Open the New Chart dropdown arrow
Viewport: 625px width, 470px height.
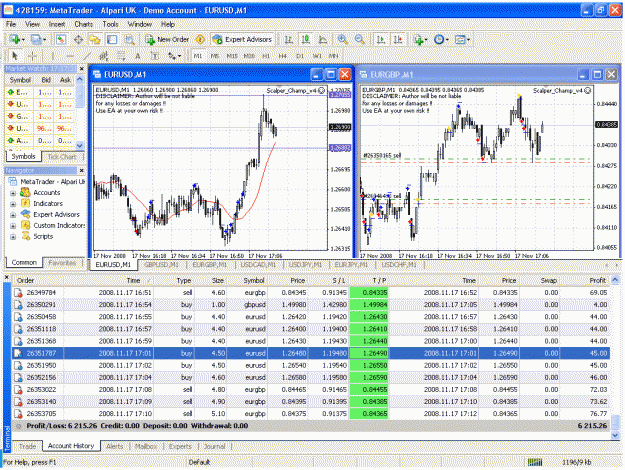[23, 40]
